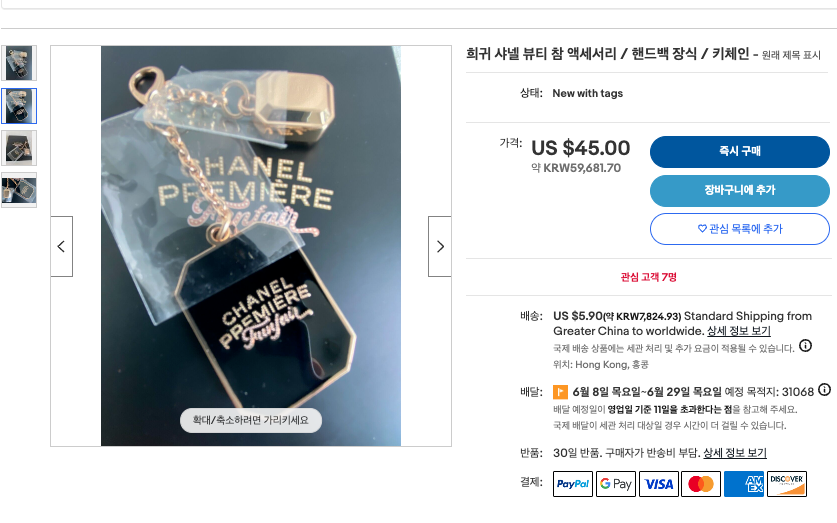The height and width of the screenshot is (523, 837).
Task: Click the Google Pay payment icon
Action: 616,484
